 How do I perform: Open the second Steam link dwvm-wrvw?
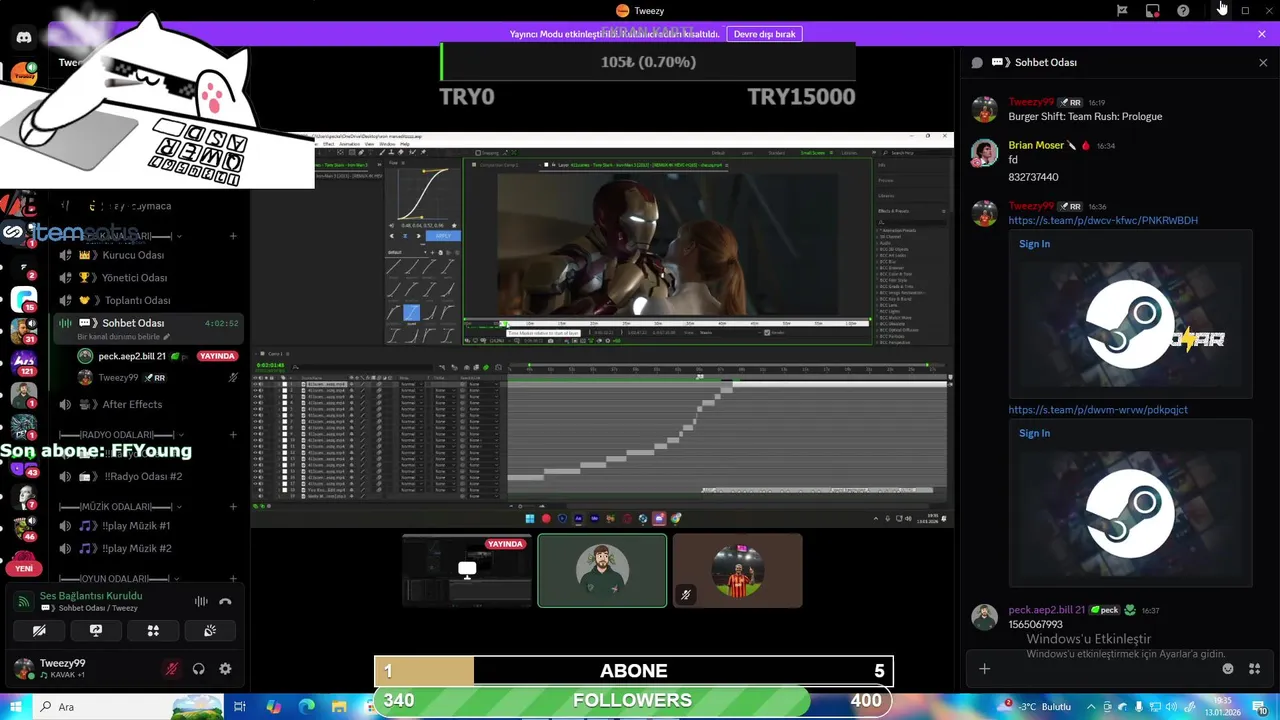(x=1098, y=410)
